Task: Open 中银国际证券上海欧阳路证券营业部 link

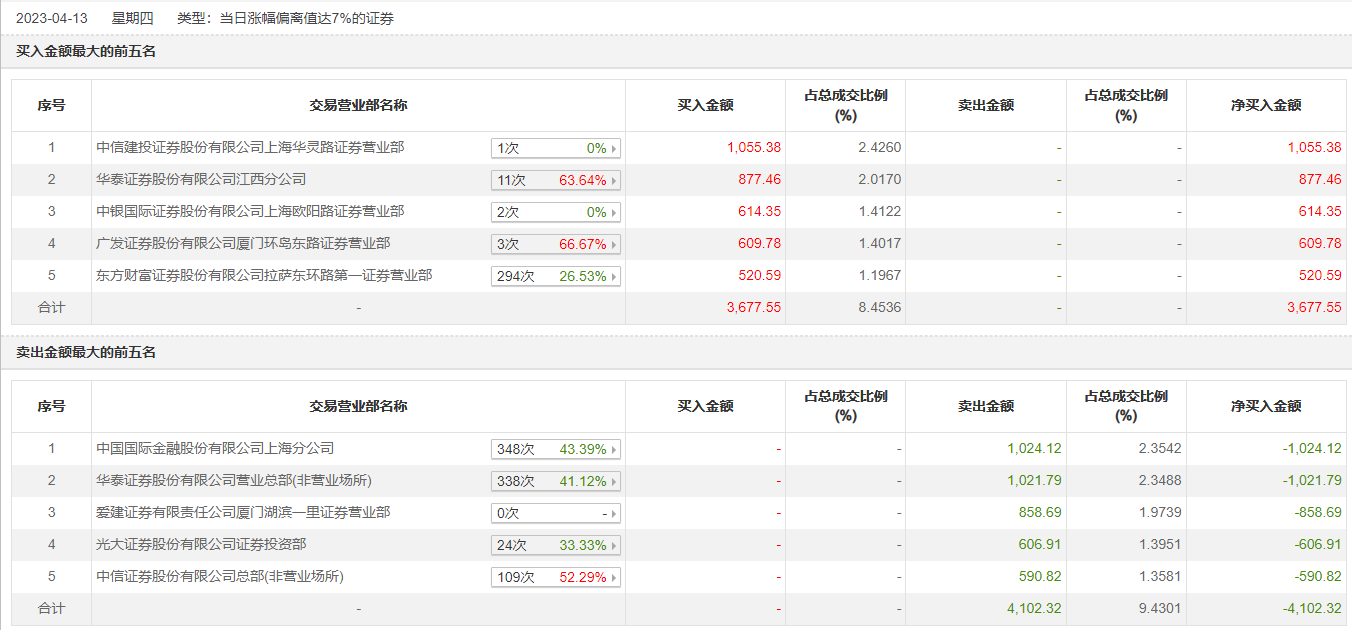Action: point(250,211)
